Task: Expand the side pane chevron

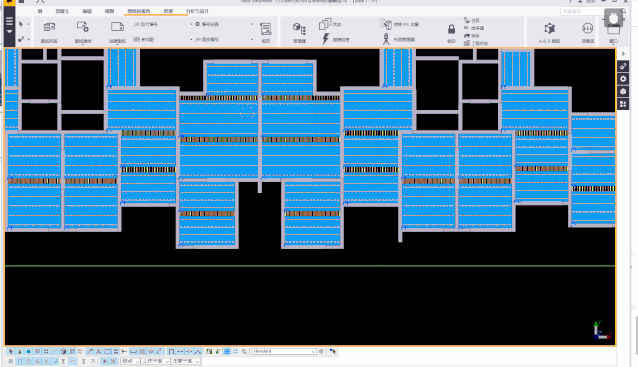Action: click(x=623, y=54)
